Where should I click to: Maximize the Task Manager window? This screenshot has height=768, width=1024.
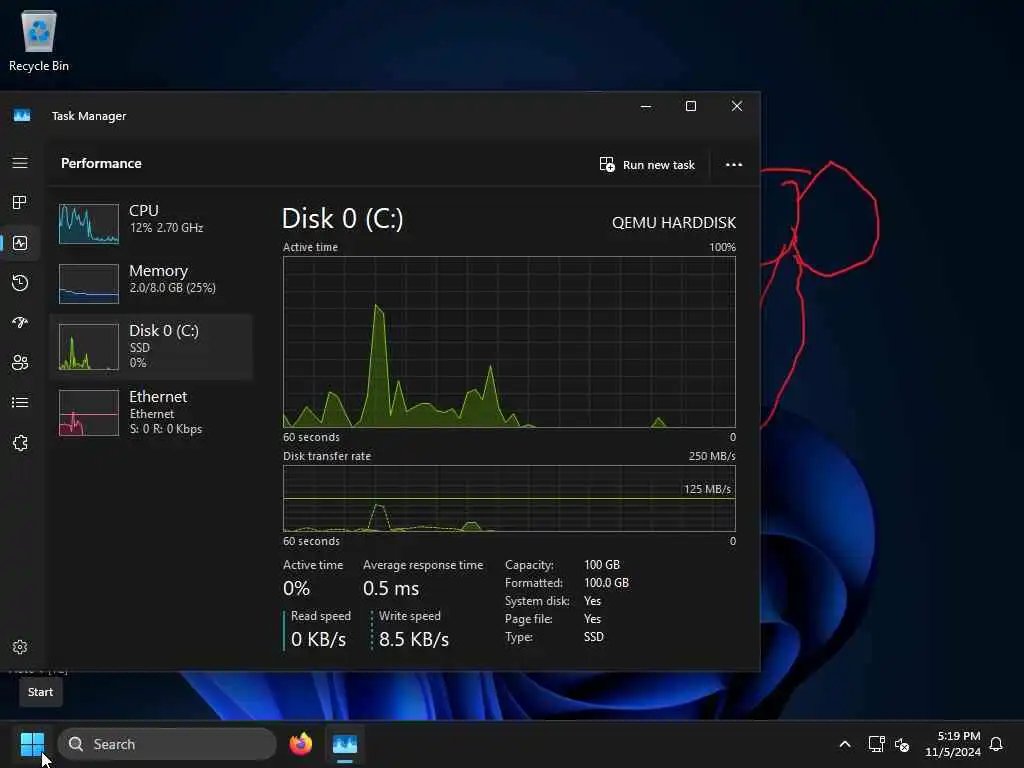[x=691, y=106]
